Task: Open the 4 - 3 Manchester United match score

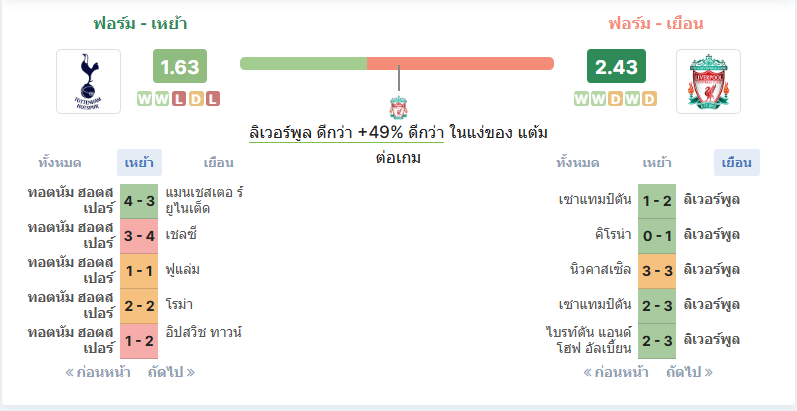Action: tap(139, 201)
